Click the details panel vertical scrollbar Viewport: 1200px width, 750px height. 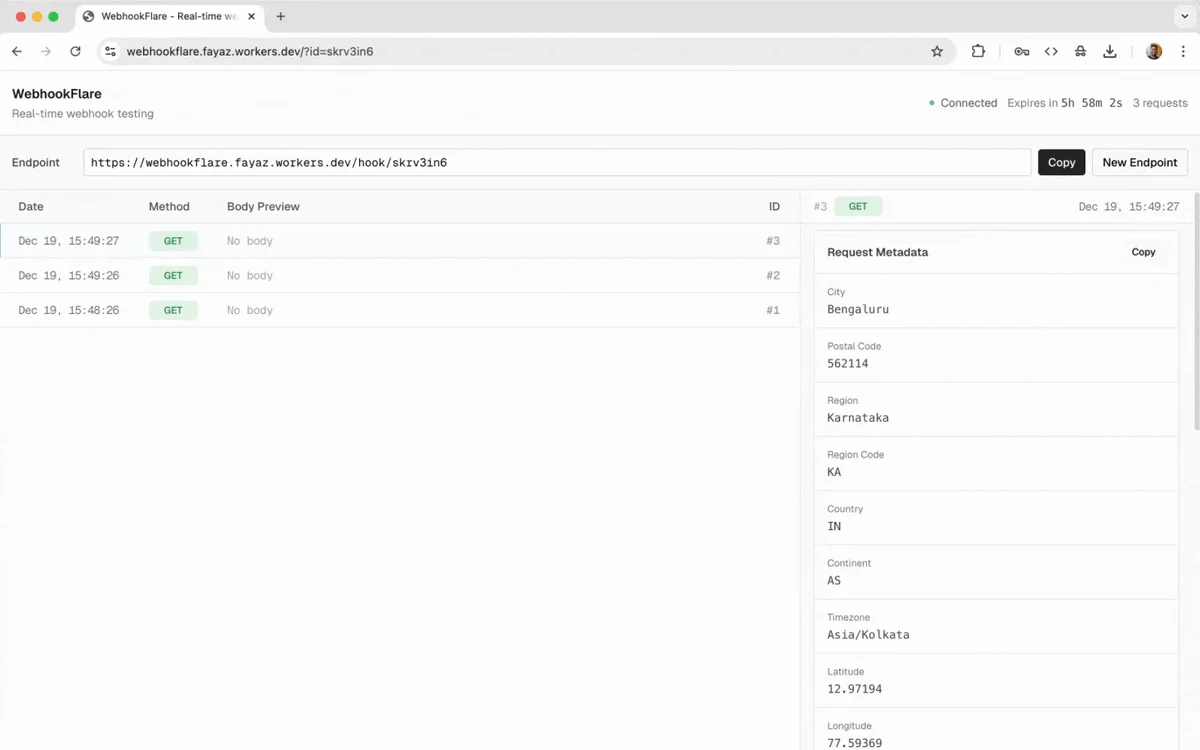[1195, 312]
